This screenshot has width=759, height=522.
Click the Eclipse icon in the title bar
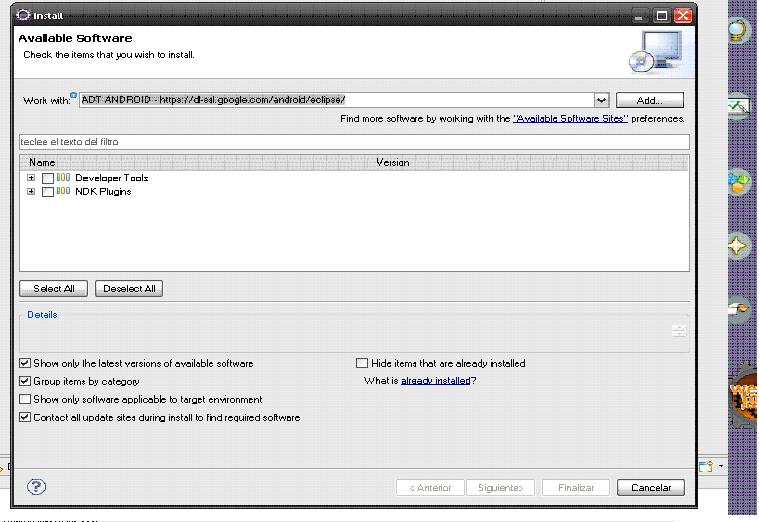click(23, 15)
